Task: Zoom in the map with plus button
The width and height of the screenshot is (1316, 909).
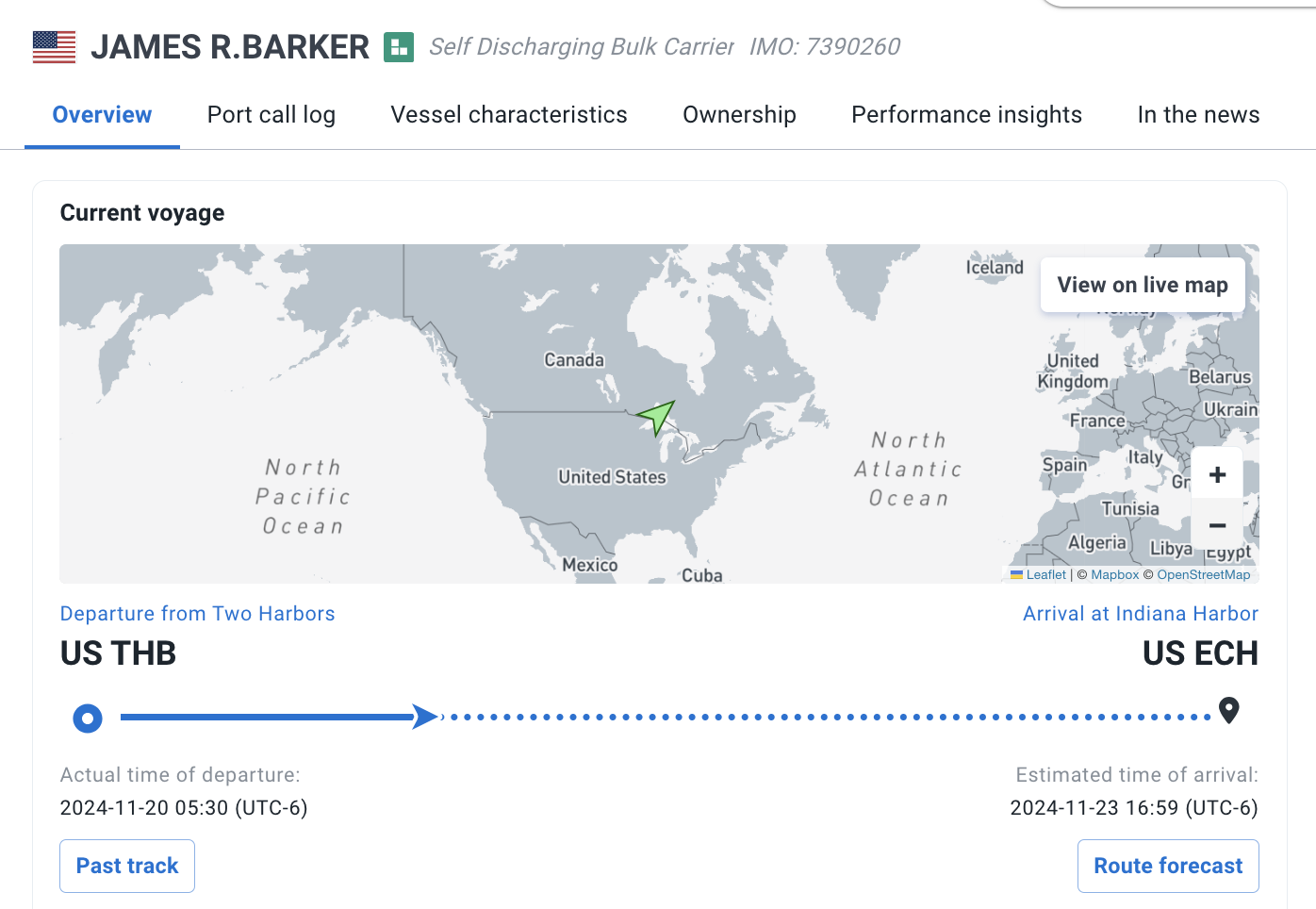Action: [1217, 474]
